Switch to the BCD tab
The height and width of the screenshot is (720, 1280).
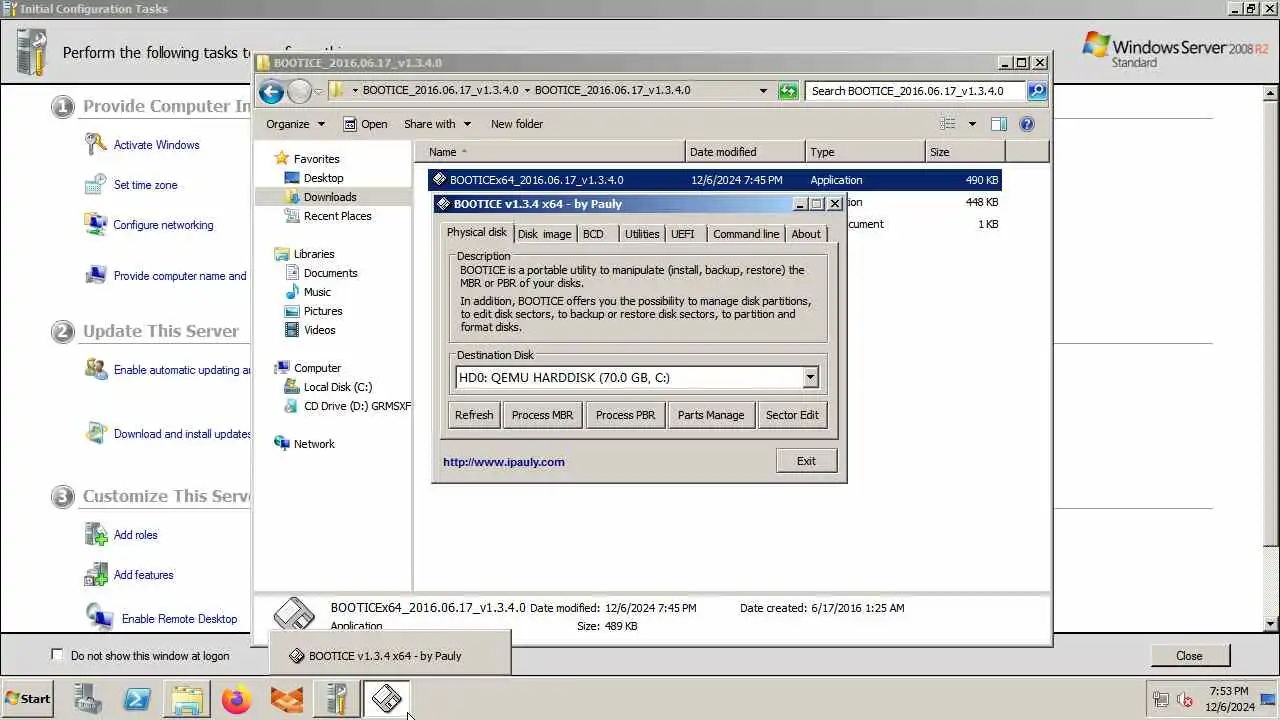[593, 234]
